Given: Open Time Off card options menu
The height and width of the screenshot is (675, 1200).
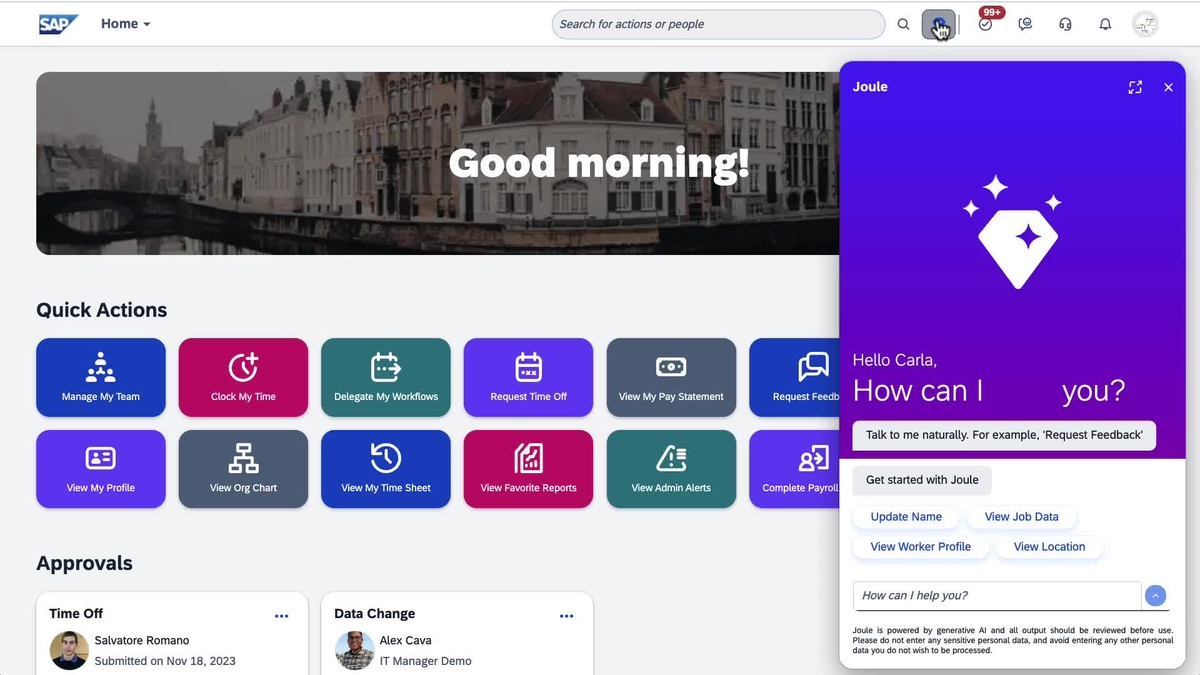Looking at the screenshot, I should 281,616.
